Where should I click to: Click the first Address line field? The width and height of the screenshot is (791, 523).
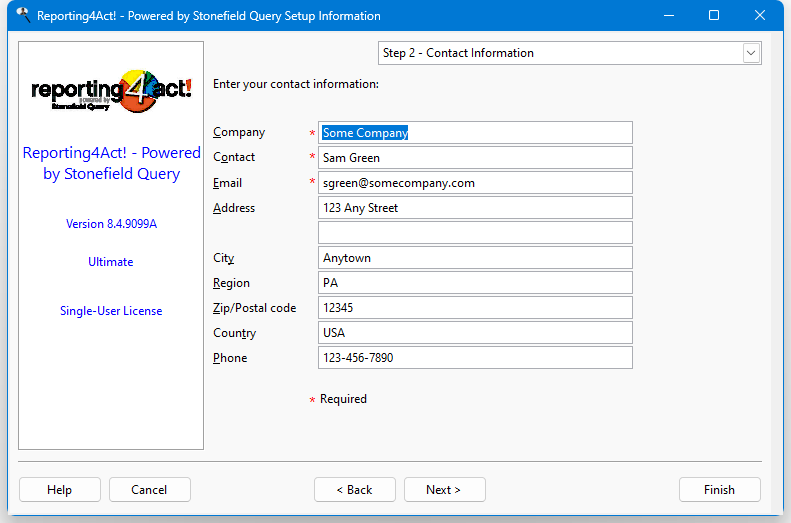475,208
